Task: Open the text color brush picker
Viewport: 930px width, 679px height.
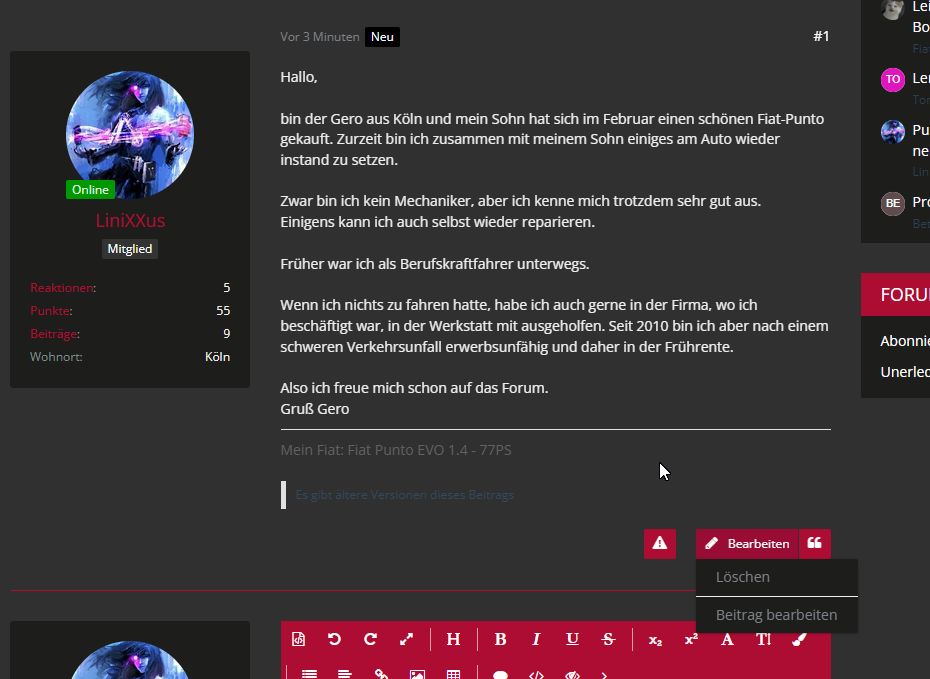Action: (799, 640)
